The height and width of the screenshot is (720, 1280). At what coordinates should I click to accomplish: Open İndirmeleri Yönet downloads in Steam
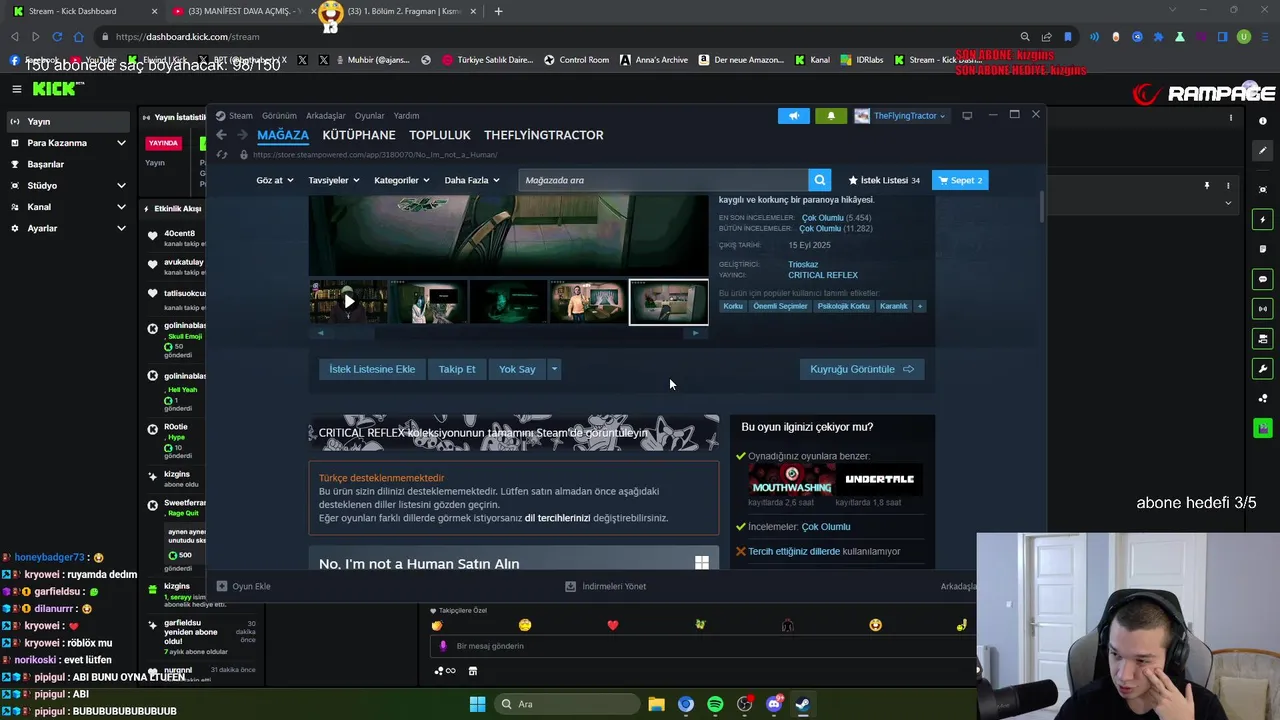coord(606,586)
